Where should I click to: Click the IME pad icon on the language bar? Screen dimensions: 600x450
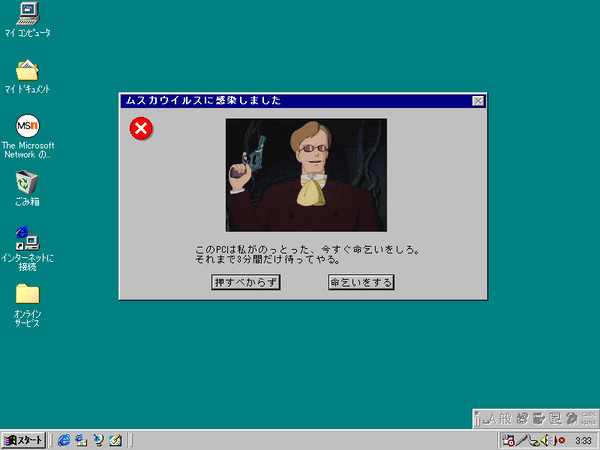point(522,419)
